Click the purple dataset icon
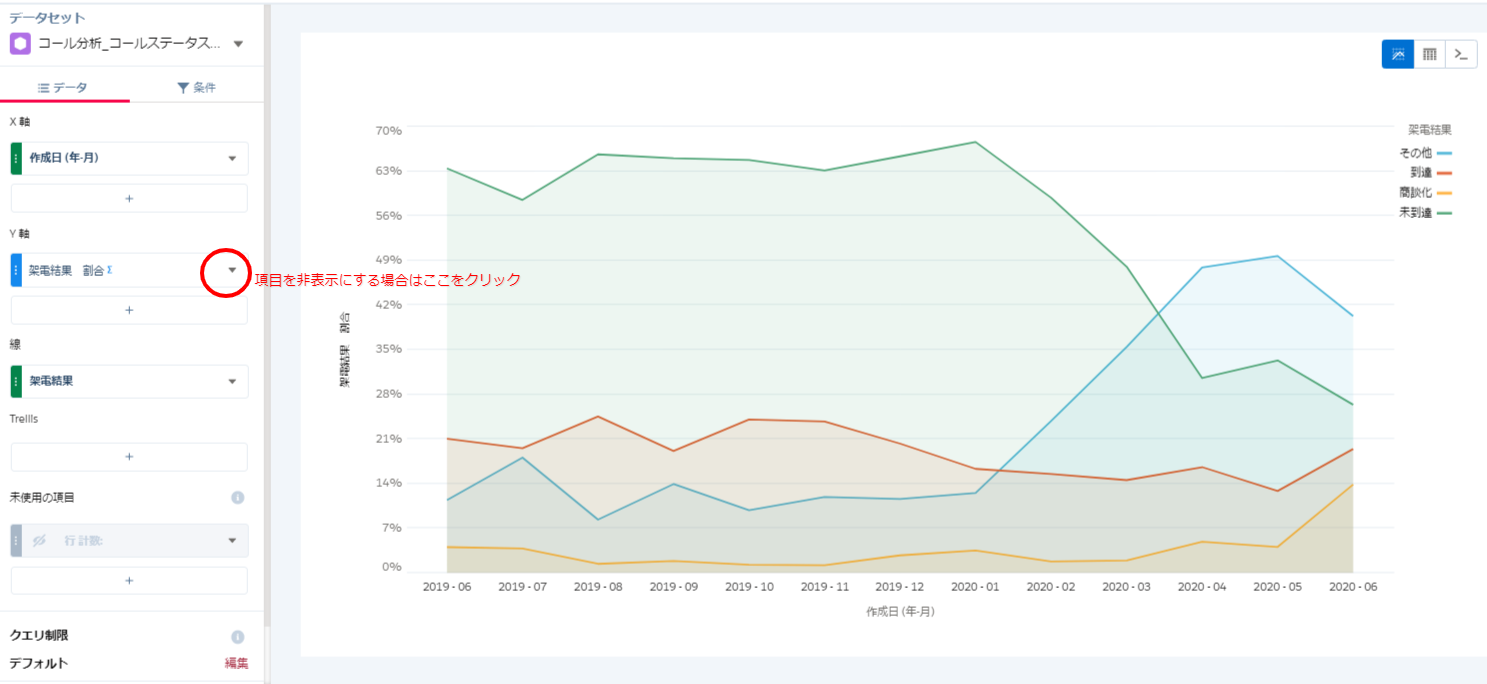 click(x=20, y=44)
